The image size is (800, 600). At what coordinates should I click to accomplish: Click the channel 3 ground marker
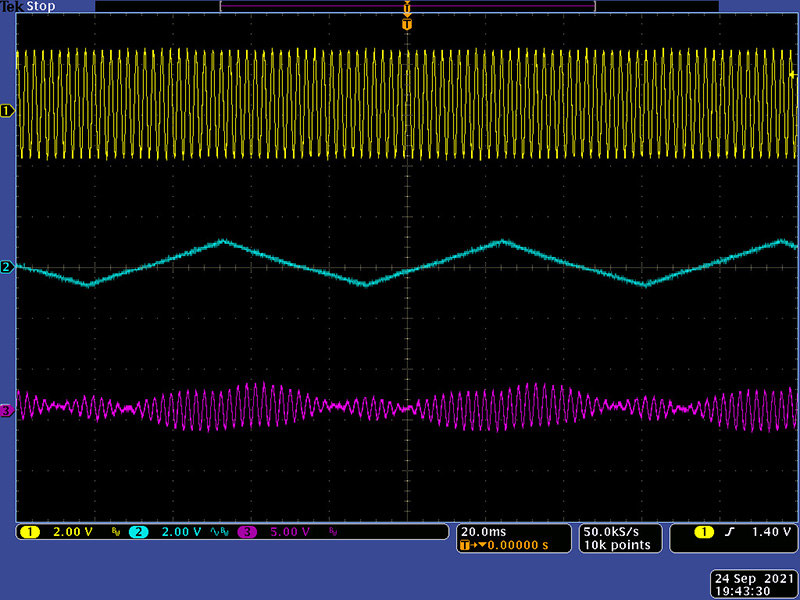[8, 410]
